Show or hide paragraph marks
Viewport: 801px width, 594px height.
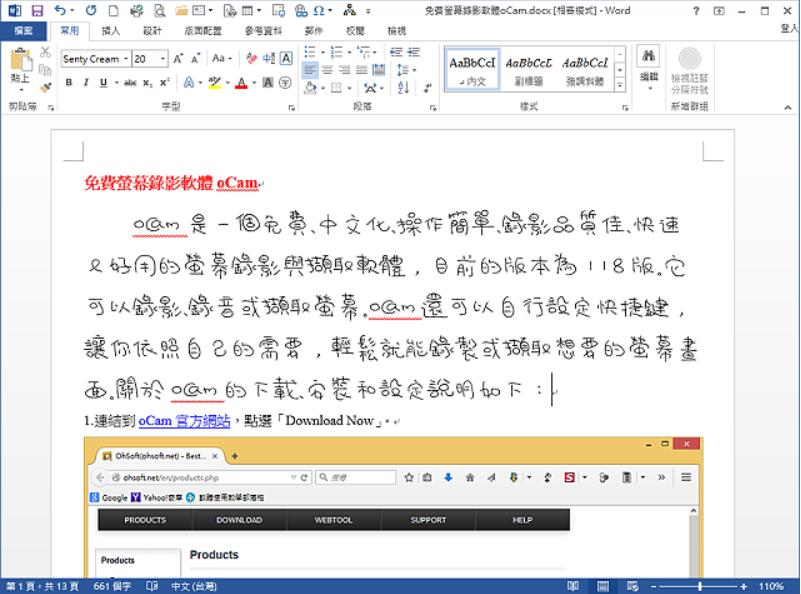click(427, 88)
